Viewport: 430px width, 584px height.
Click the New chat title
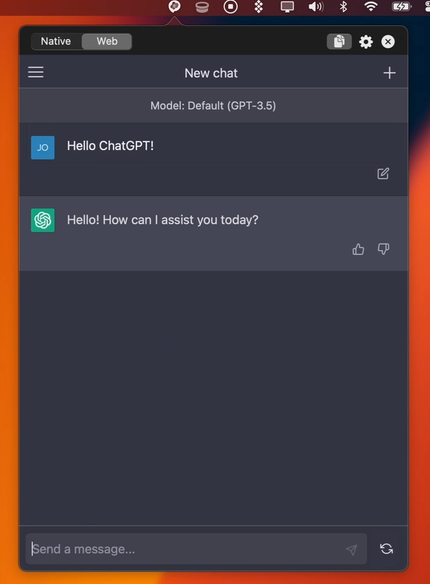pyautogui.click(x=211, y=73)
